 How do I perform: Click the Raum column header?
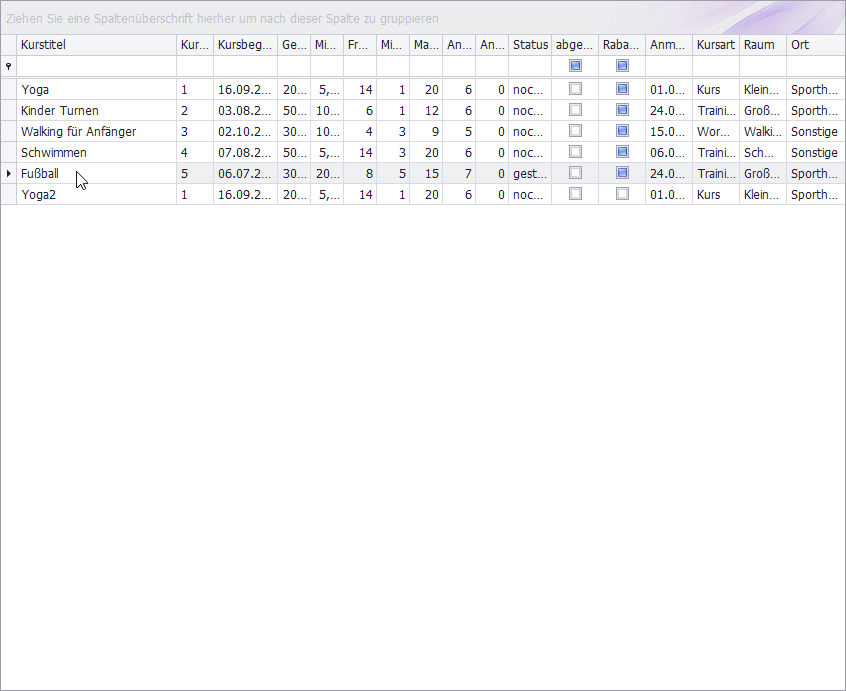point(762,45)
